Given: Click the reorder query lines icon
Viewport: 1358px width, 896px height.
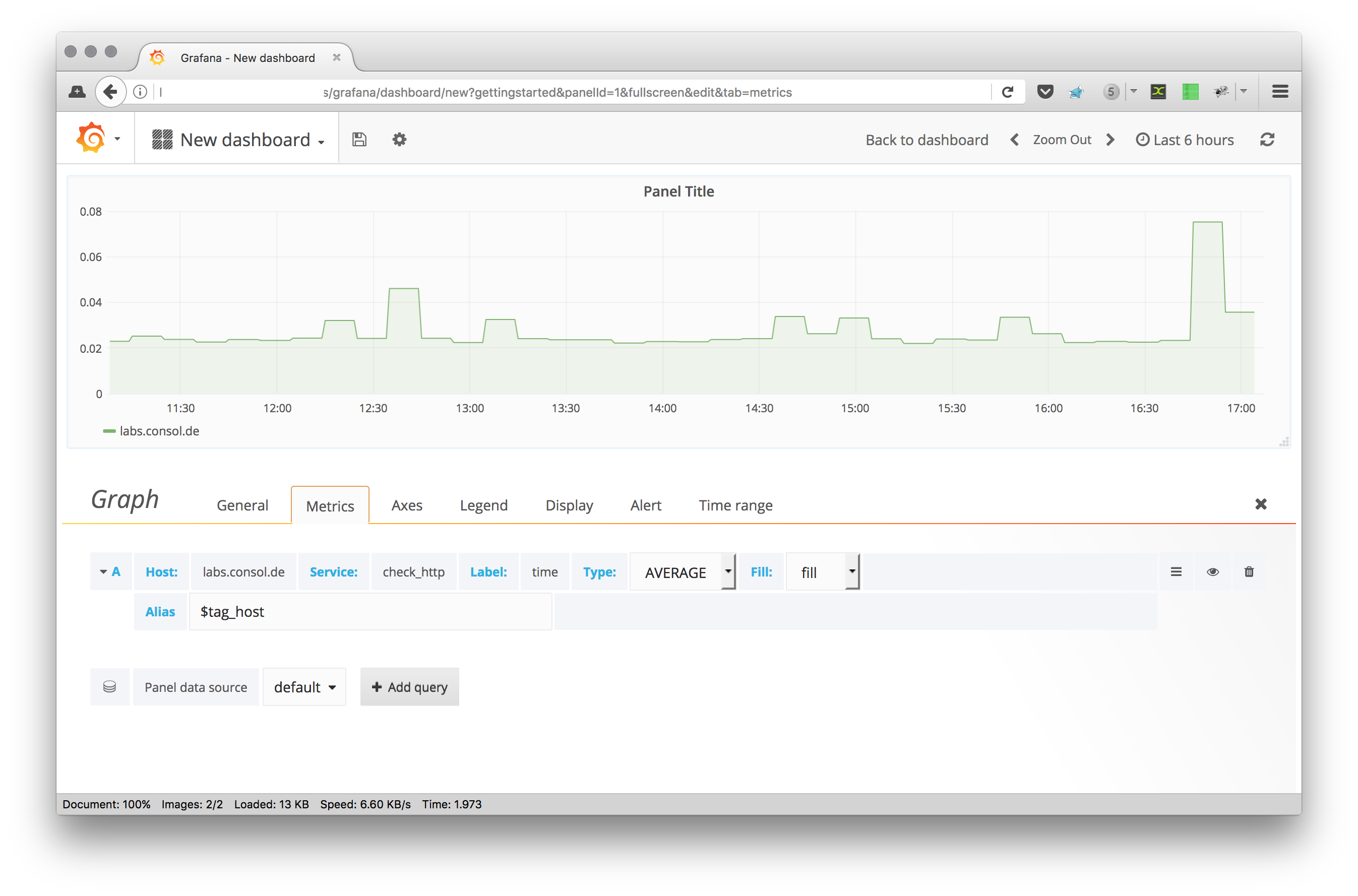Looking at the screenshot, I should [1177, 571].
